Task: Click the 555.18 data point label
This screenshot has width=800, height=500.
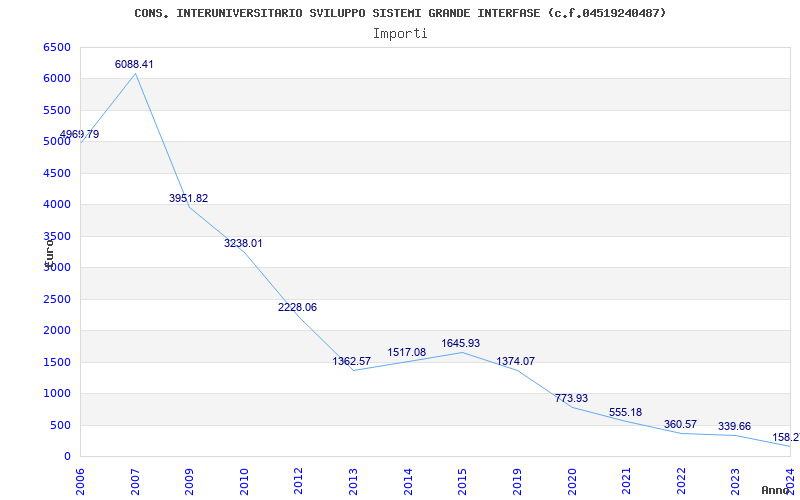Action: (x=626, y=412)
